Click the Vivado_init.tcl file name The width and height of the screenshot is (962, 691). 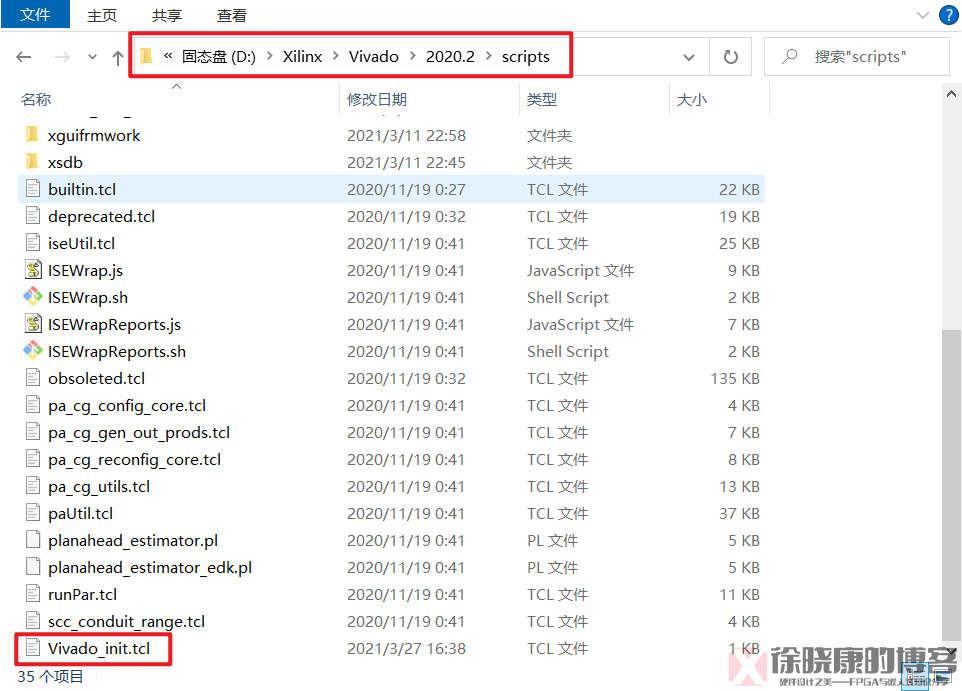point(99,649)
